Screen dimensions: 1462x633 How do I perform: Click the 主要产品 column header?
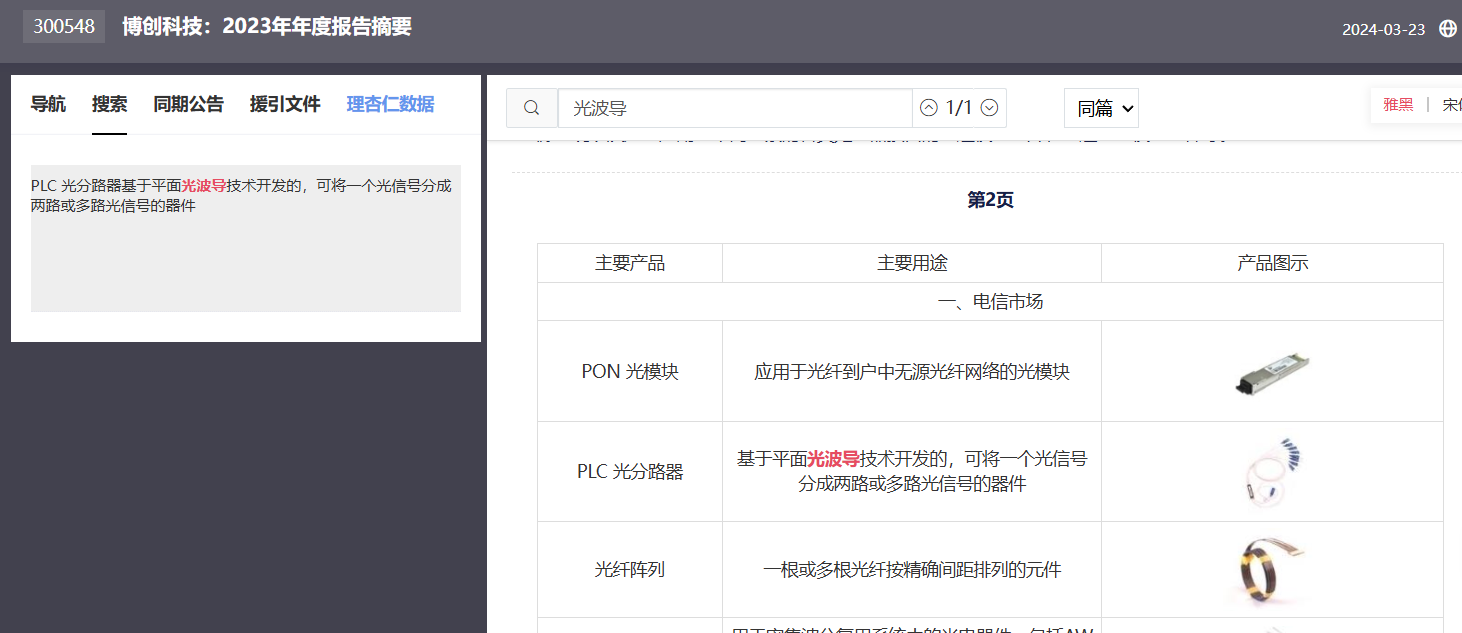click(x=630, y=263)
